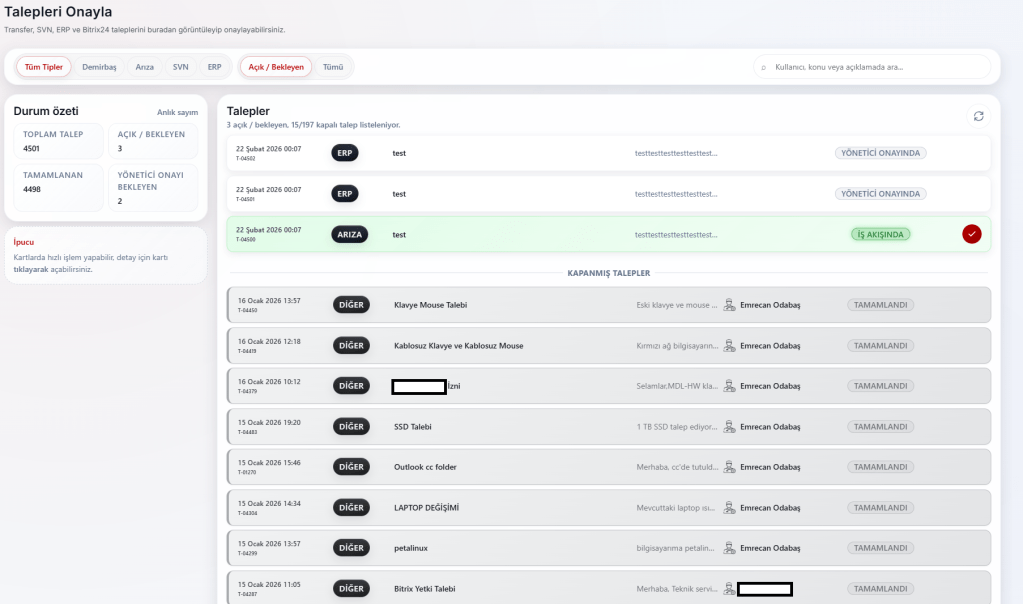Image resolution: width=1023 pixels, height=604 pixels.
Task: Click the search magnifier icon
Action: (x=764, y=67)
